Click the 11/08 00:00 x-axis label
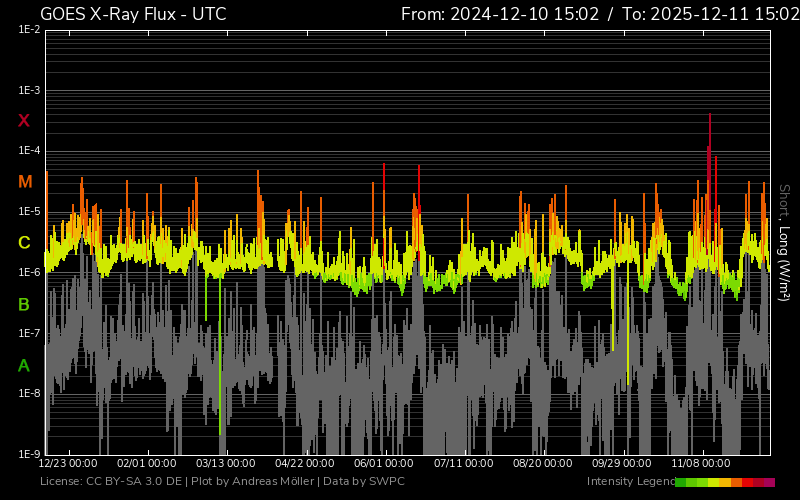Screen dimensions: 800x500 tap(700, 464)
